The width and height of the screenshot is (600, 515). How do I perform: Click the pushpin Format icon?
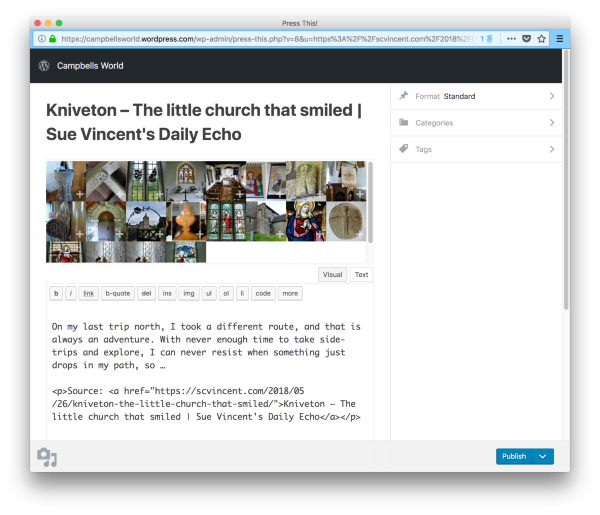coord(404,96)
